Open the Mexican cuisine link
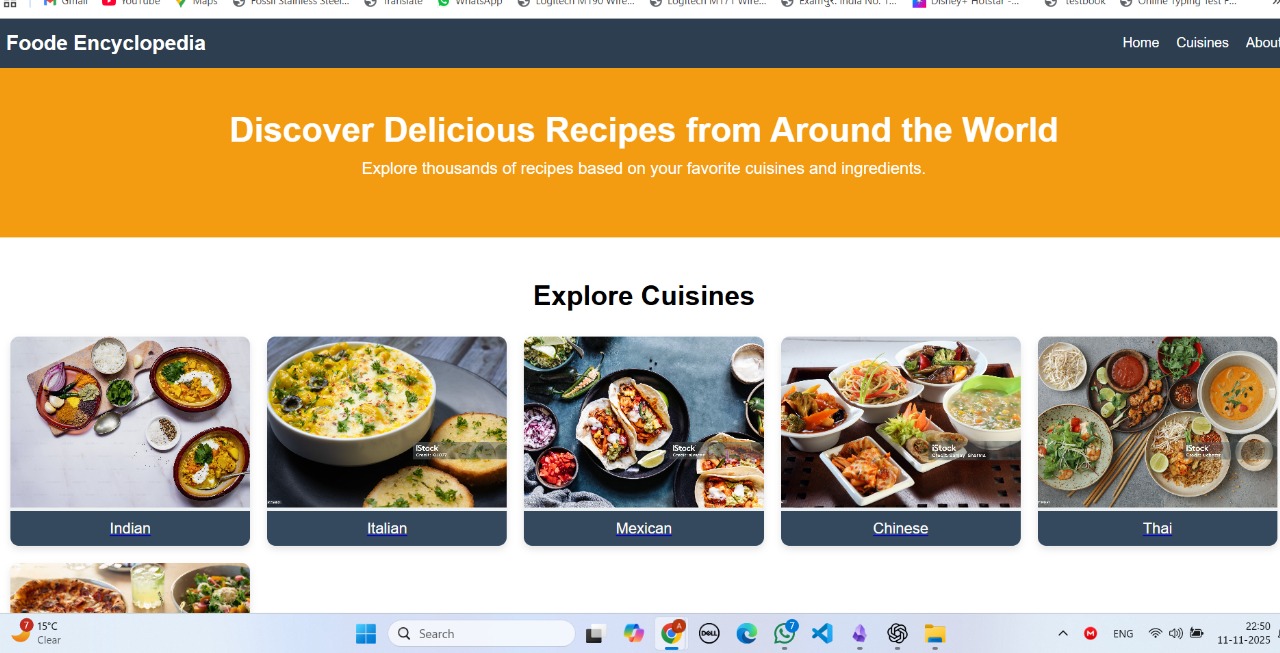 (644, 528)
